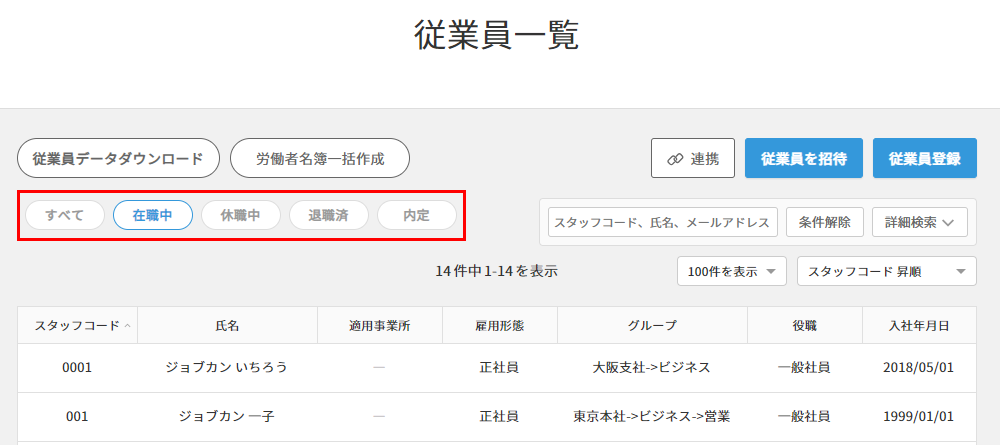Open employee ジョブカン いちろう
This screenshot has height=445, width=1000.
[227, 367]
